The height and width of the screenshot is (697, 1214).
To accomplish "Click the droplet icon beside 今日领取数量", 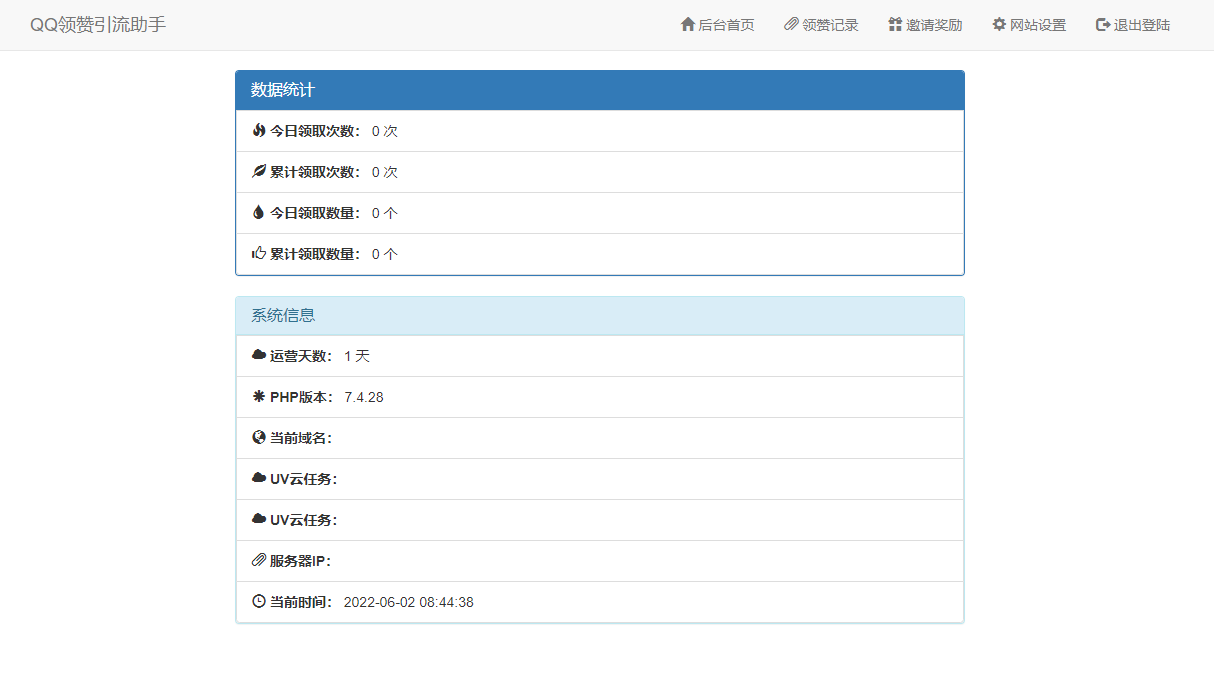I will [x=259, y=213].
